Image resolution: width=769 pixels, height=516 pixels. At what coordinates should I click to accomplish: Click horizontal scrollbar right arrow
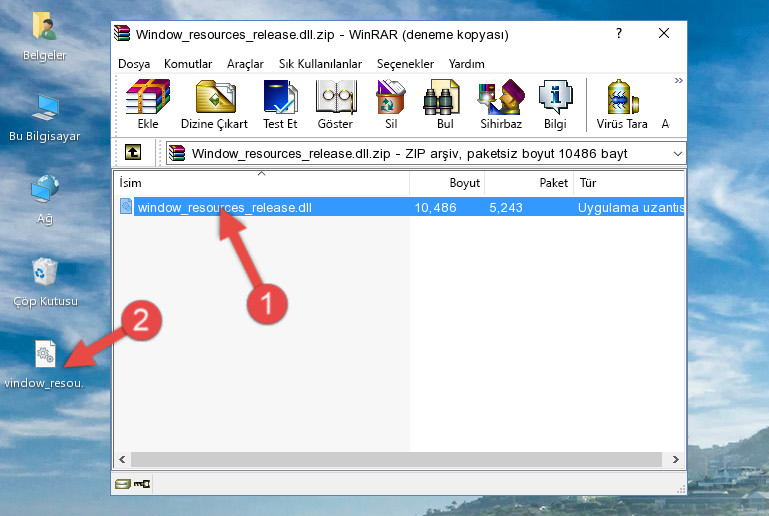pos(675,460)
